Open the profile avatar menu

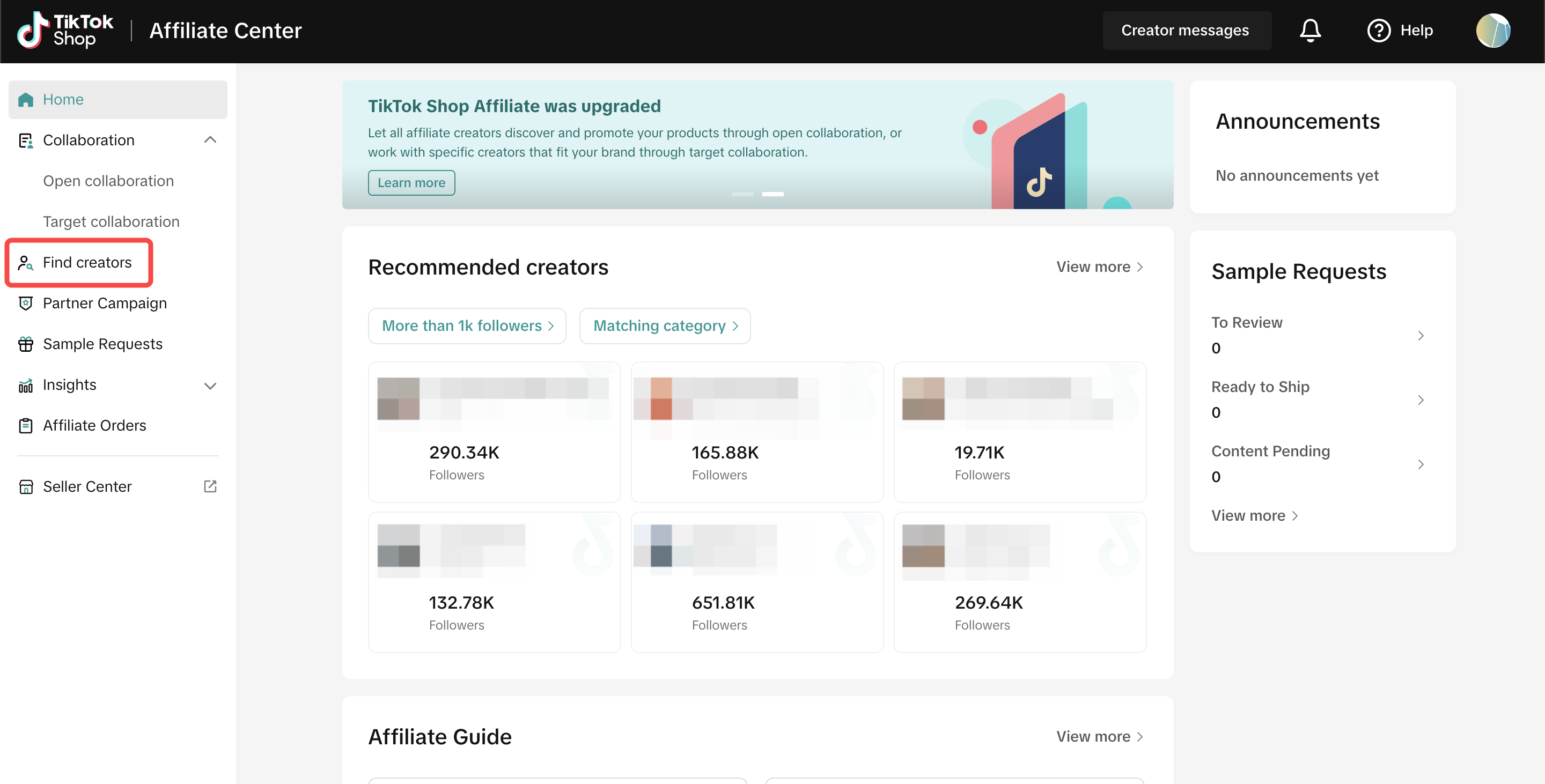point(1492,31)
